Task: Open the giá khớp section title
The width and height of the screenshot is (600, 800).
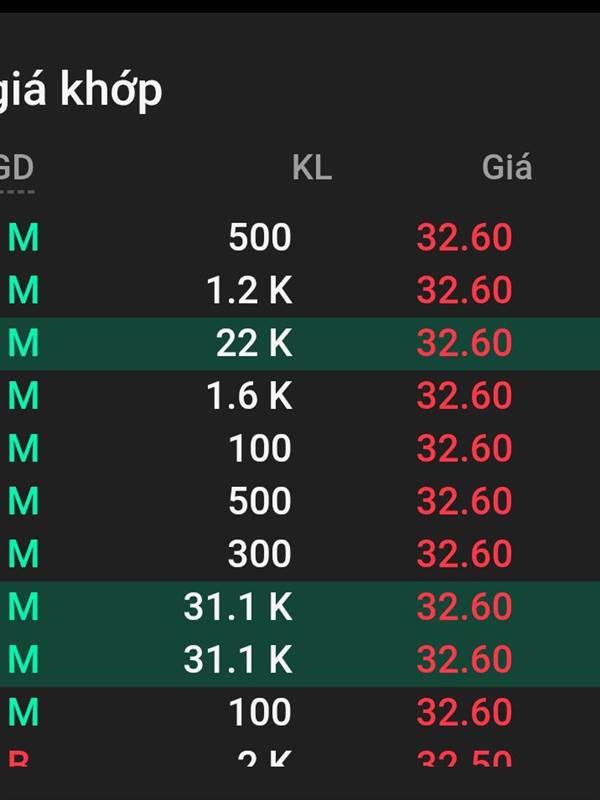Action: click(81, 89)
